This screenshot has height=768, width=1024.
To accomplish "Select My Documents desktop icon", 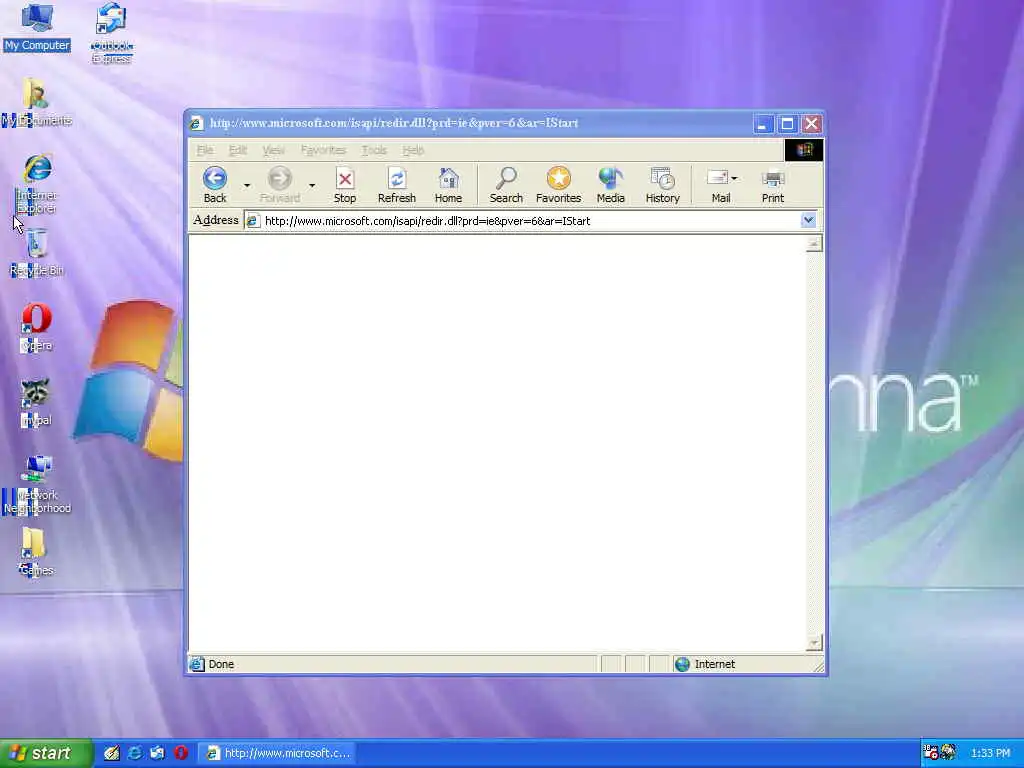I will [x=37, y=103].
